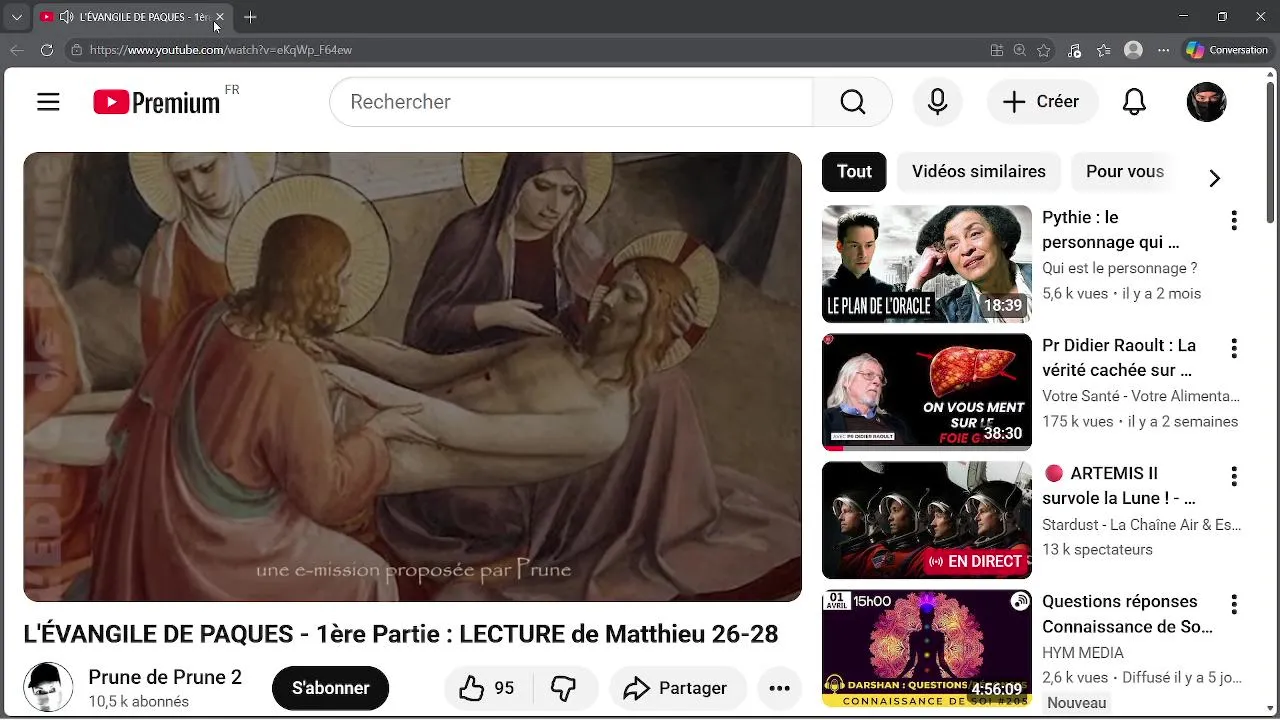Go to YouTube Premium home logo
Viewport: 1280px width, 720px height.
pos(157,102)
